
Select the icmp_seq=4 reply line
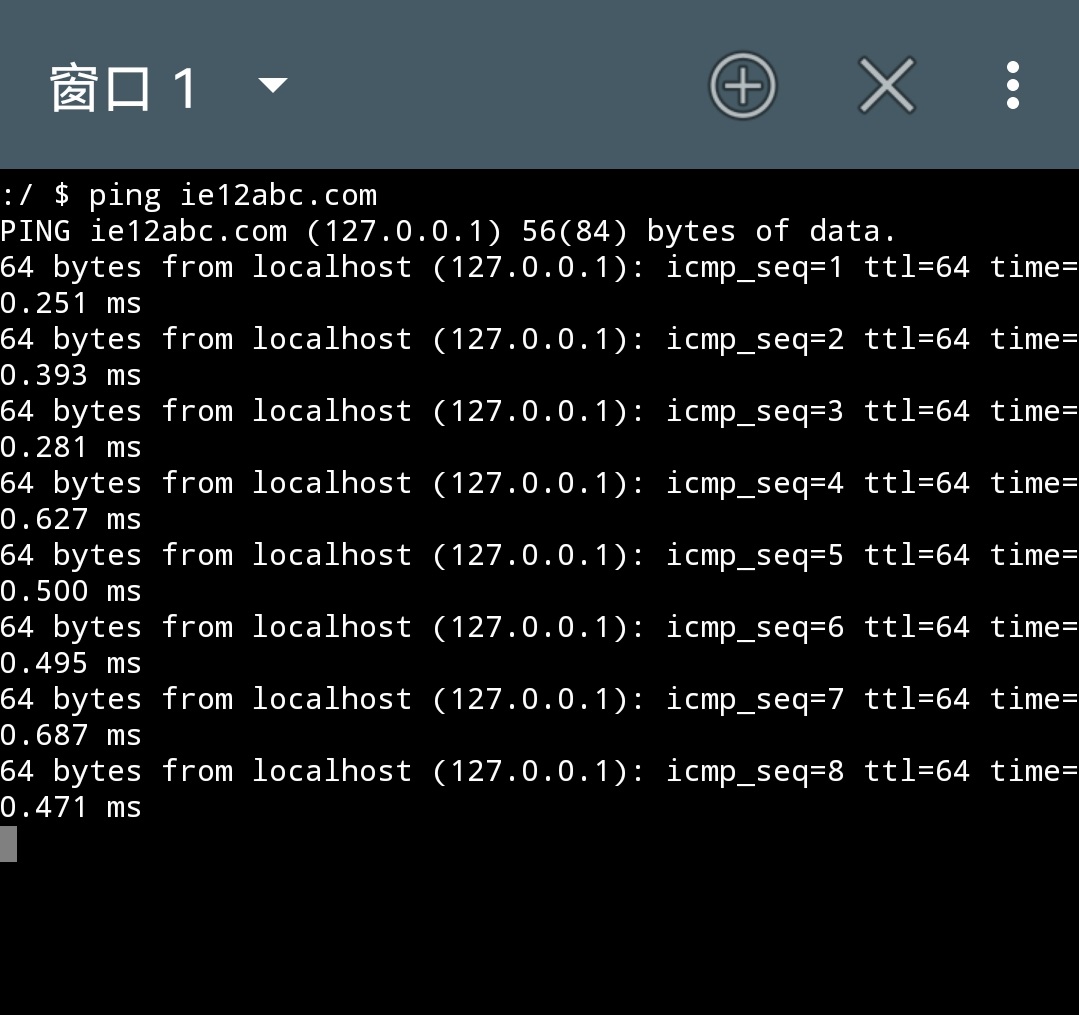point(540,501)
